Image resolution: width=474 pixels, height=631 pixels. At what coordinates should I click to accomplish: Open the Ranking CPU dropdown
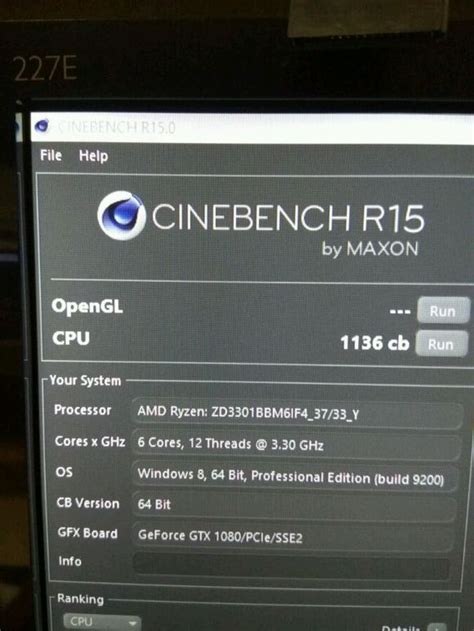[x=102, y=622]
